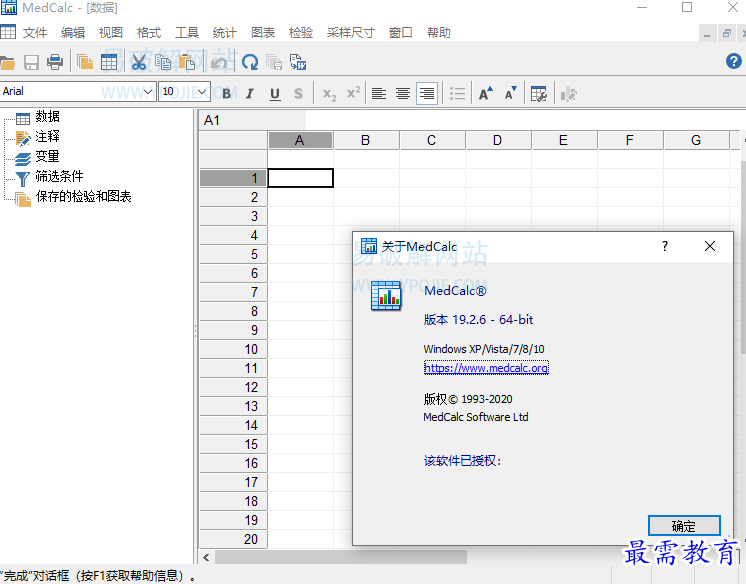746x584 pixels.
Task: Toggle Underline formatting
Action: click(x=275, y=94)
